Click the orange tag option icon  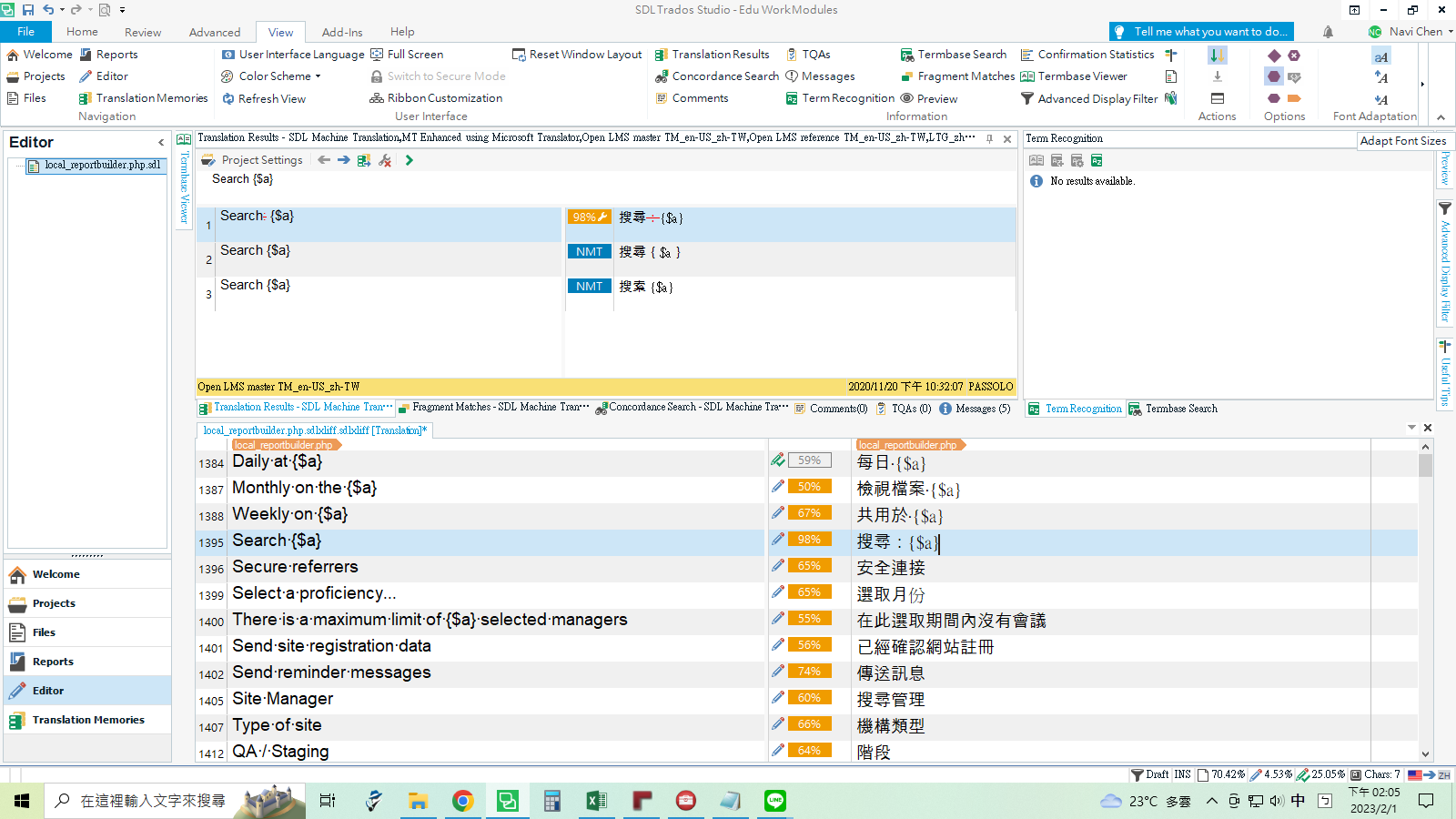pos(1294,98)
